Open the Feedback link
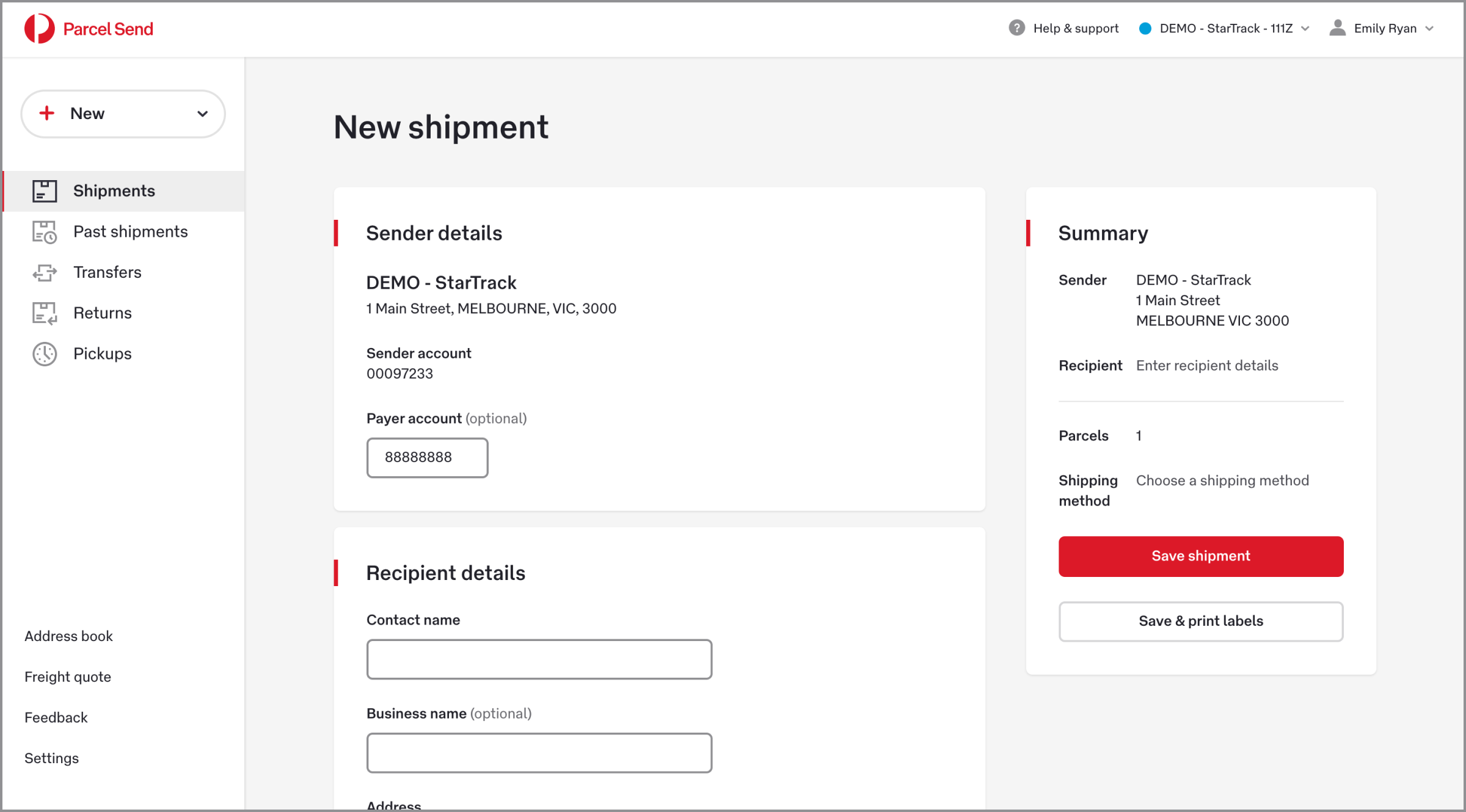This screenshot has height=812, width=1466. point(56,717)
